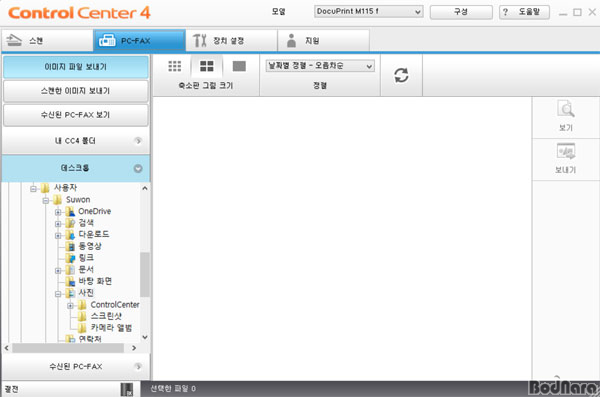This screenshot has height=397, width=600.
Task: Open the model DocuPrint M115 f dropdown
Action: pyautogui.click(x=368, y=11)
